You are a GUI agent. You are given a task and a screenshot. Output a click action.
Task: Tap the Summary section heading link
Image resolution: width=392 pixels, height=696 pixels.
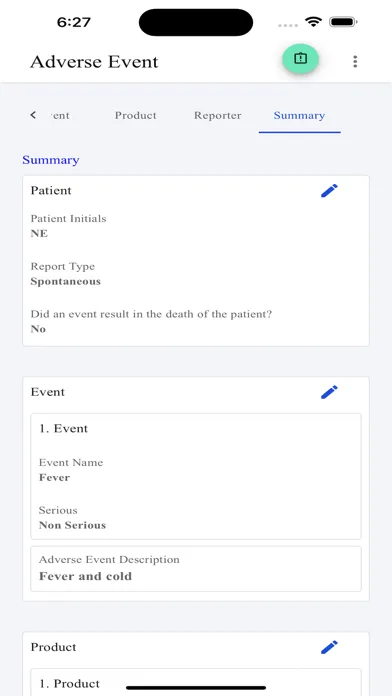[51, 160]
